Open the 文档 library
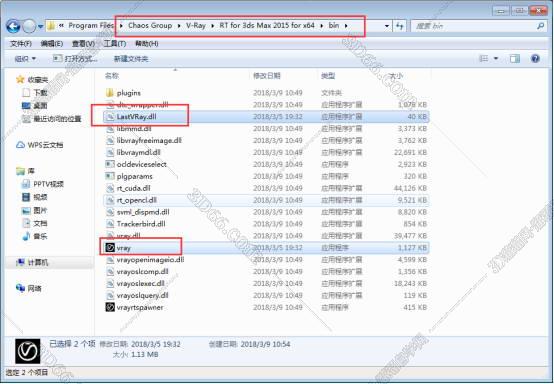The width and height of the screenshot is (554, 384). [x=40, y=223]
